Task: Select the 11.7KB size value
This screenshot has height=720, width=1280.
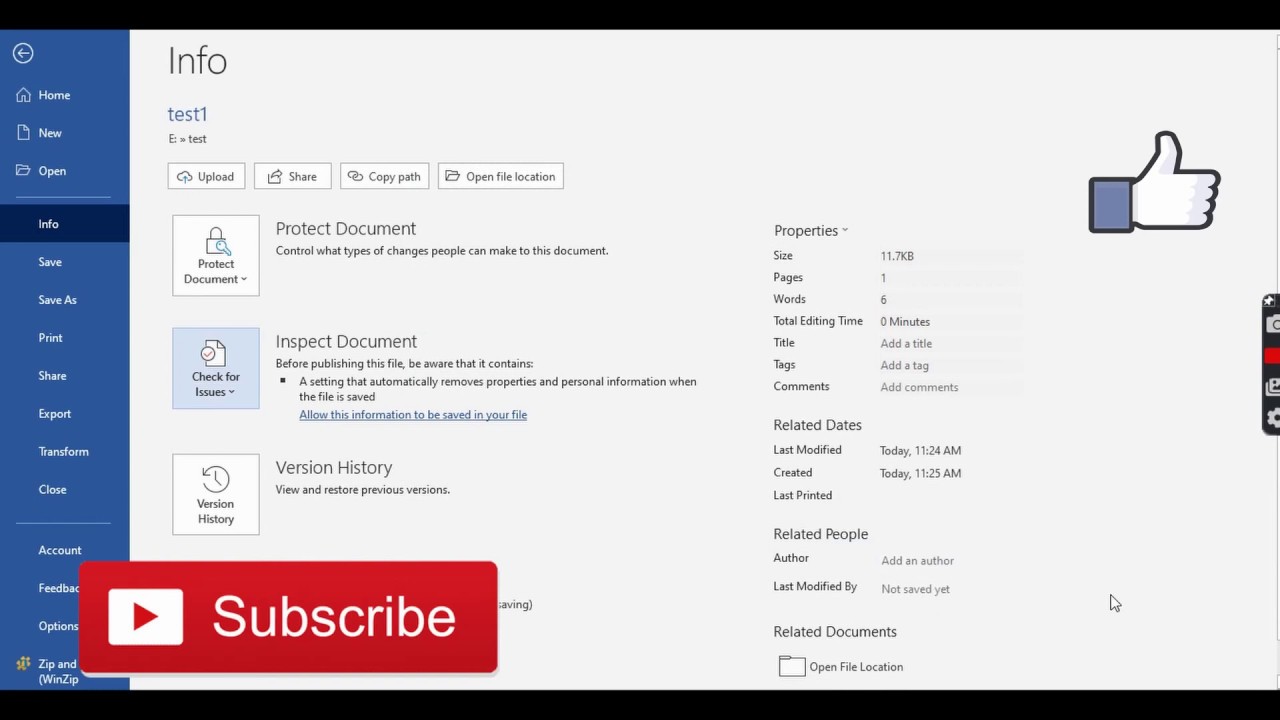Action: tap(897, 256)
